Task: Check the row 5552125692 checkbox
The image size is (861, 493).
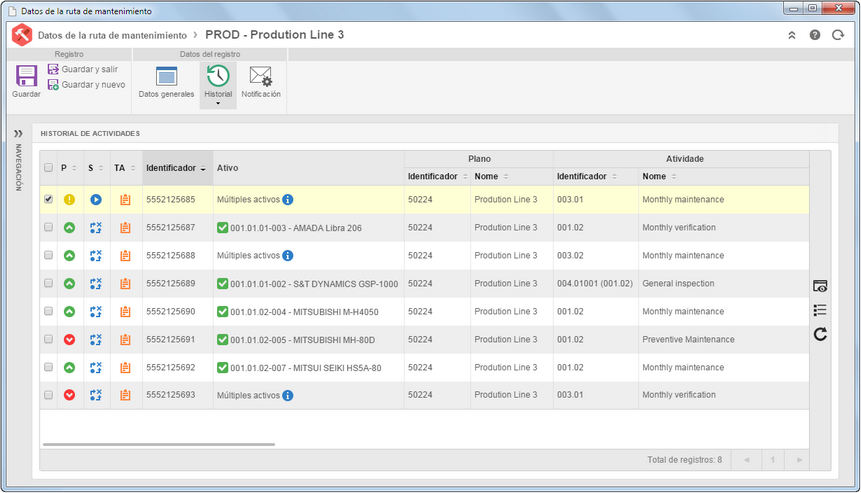Action: coord(48,367)
